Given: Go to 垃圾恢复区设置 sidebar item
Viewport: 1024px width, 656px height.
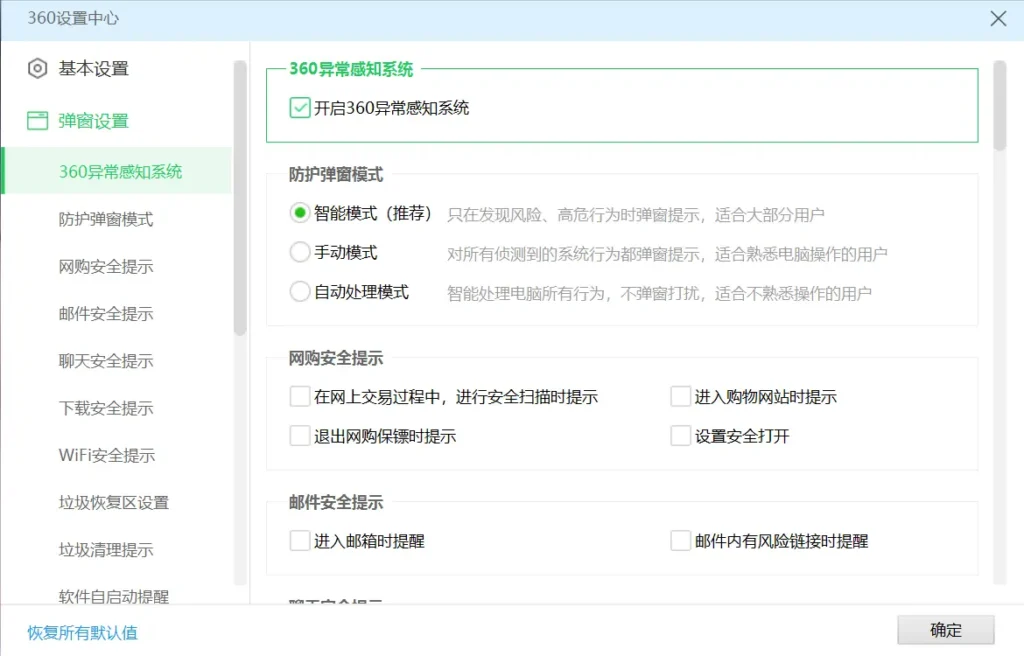Looking at the screenshot, I should click(x=114, y=502).
